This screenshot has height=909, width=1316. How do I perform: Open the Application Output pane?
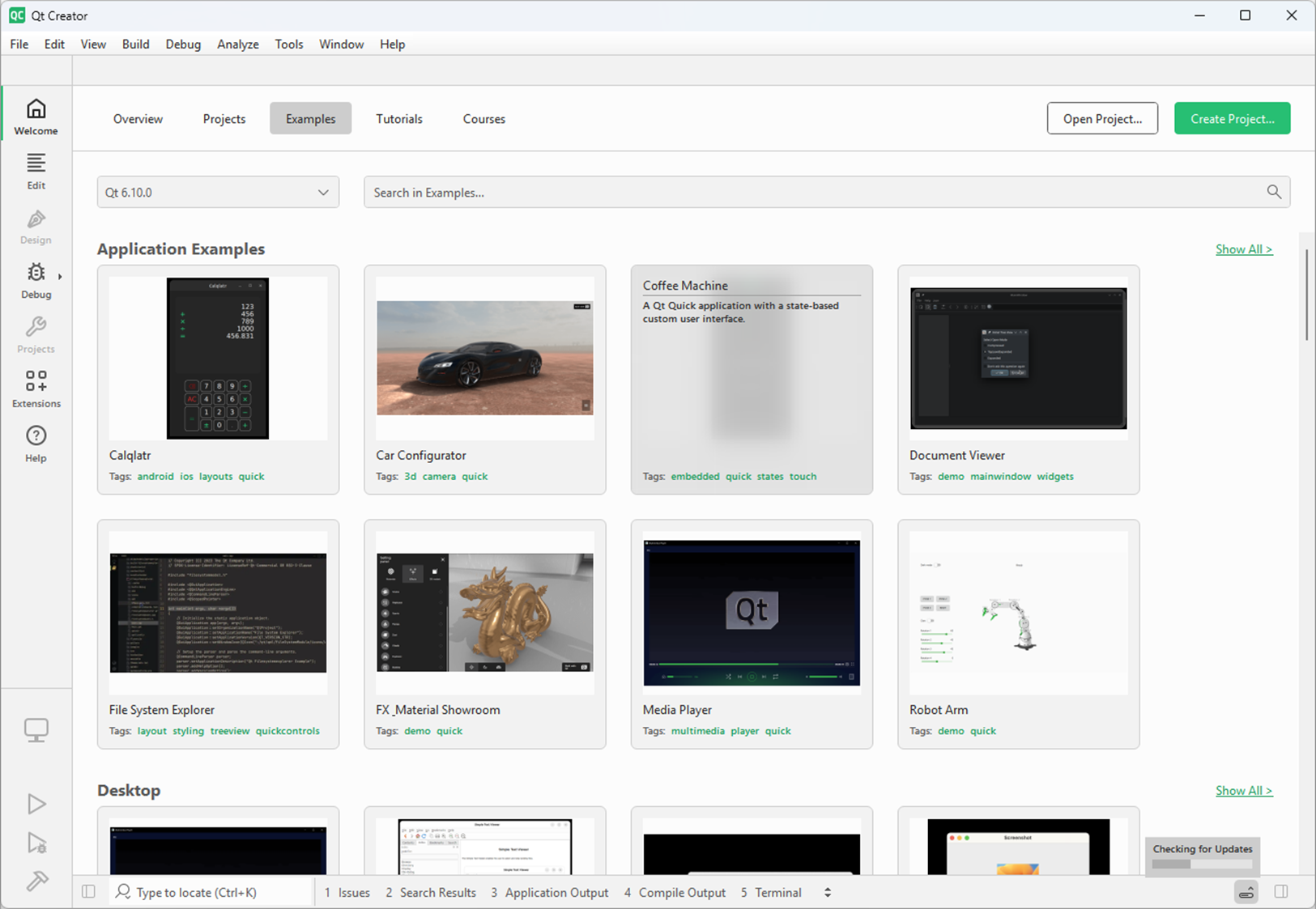pos(550,892)
